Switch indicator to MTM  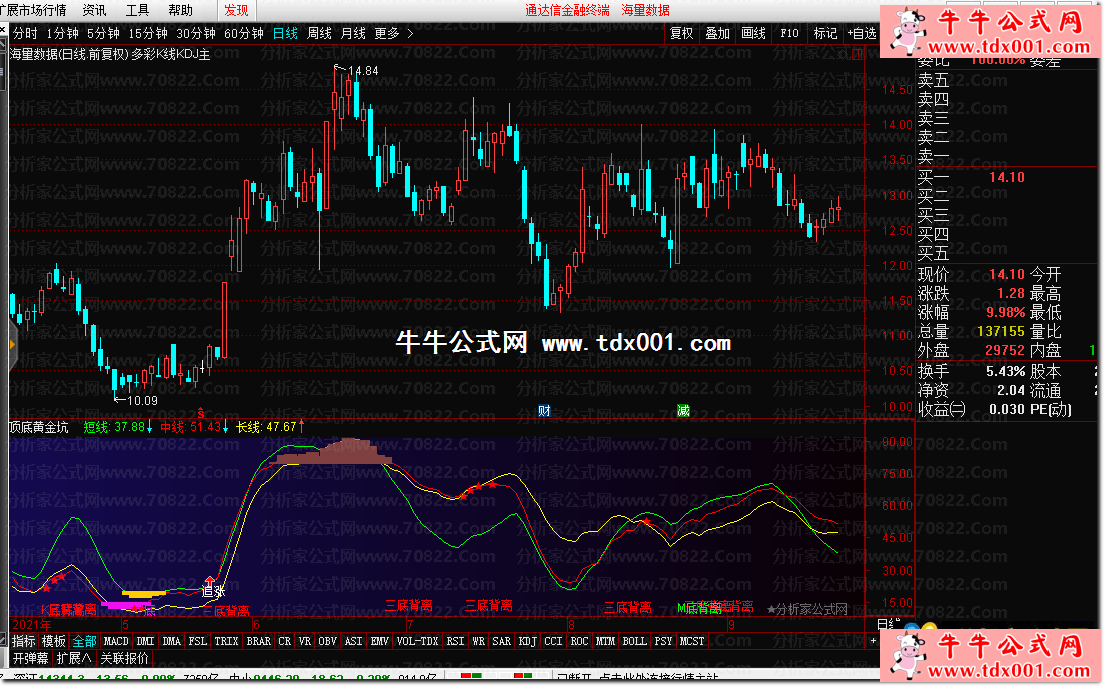pyautogui.click(x=605, y=641)
